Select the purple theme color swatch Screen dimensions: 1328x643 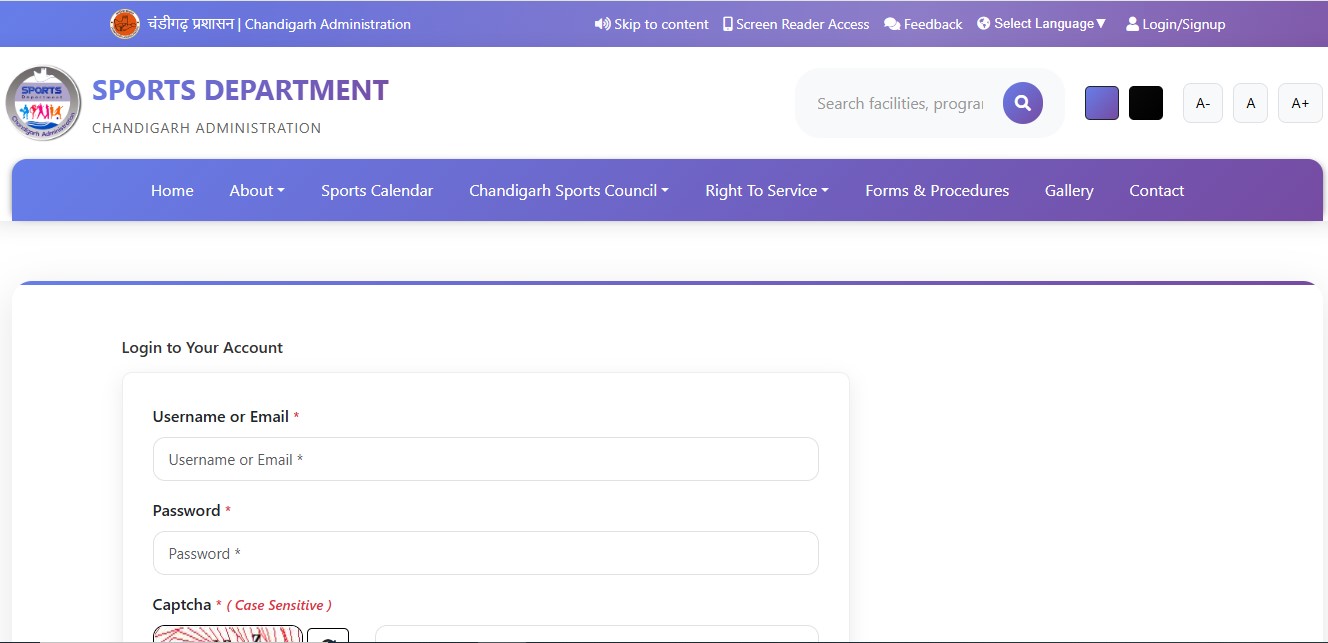[1101, 103]
